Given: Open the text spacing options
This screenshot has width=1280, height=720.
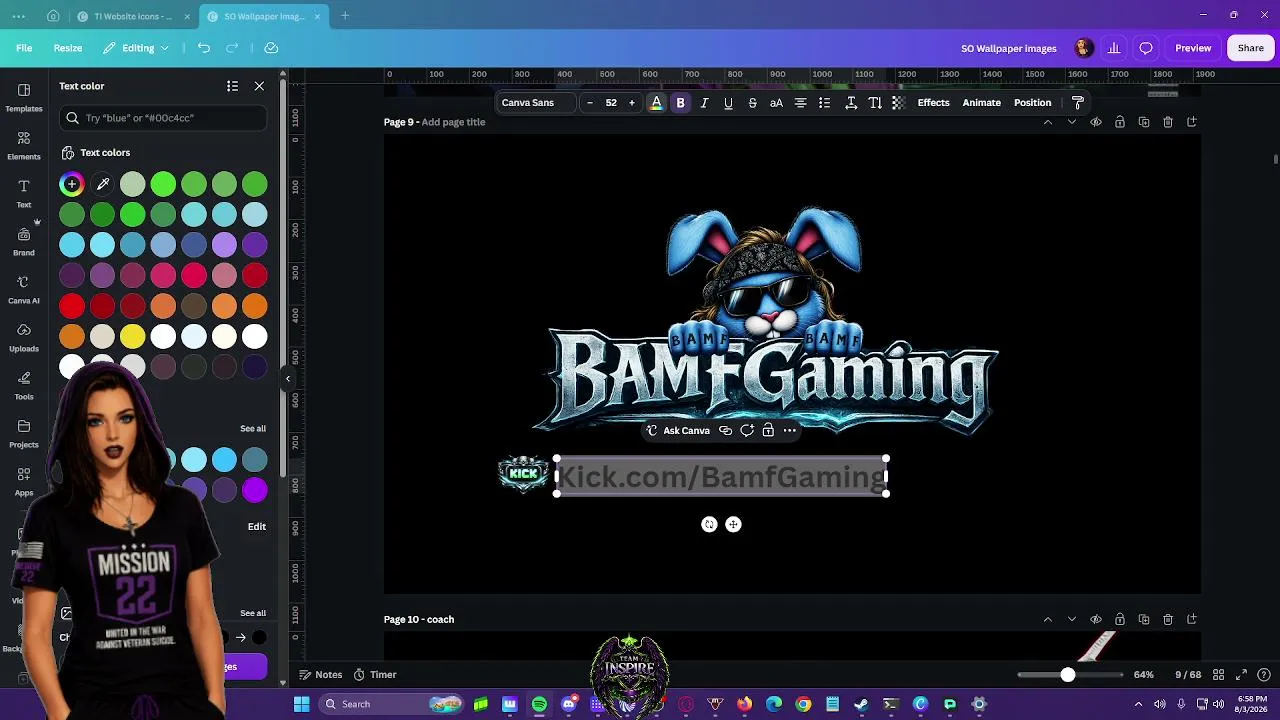Looking at the screenshot, I should coord(851,103).
